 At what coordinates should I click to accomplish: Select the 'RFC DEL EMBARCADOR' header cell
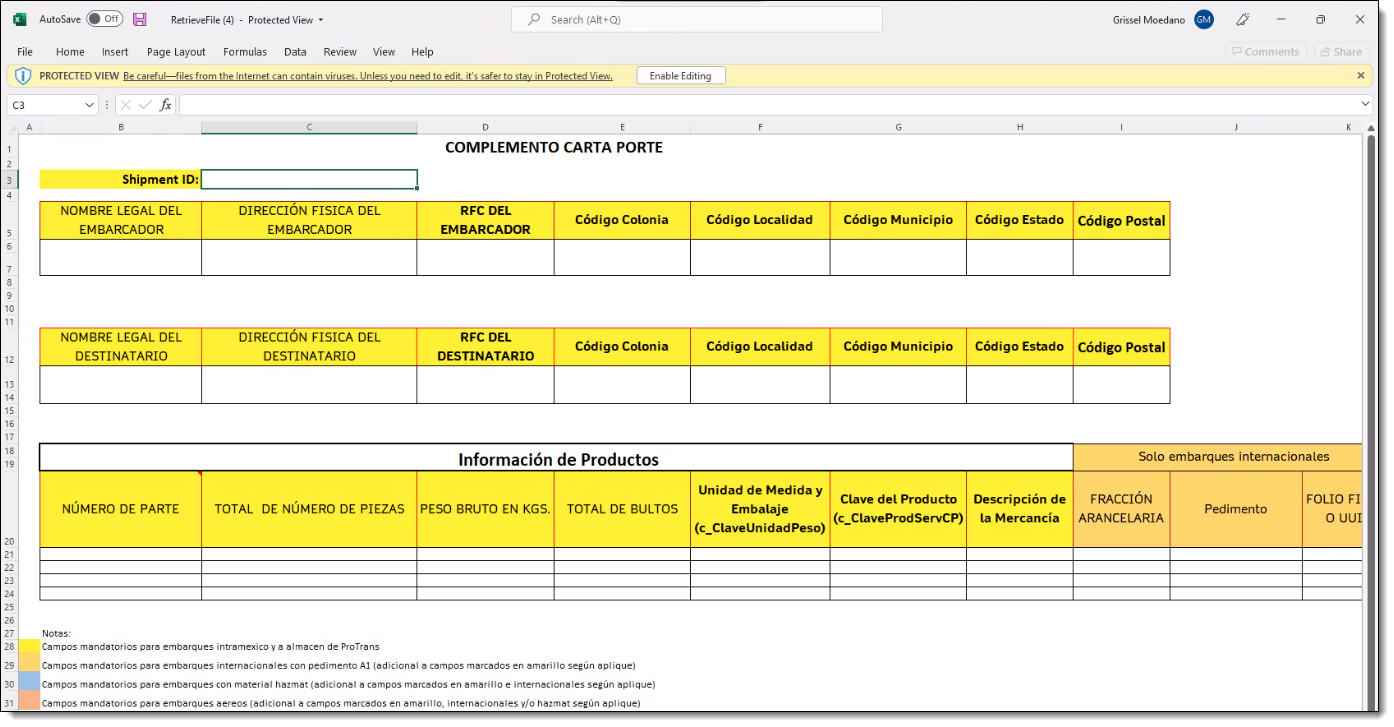pyautogui.click(x=485, y=220)
